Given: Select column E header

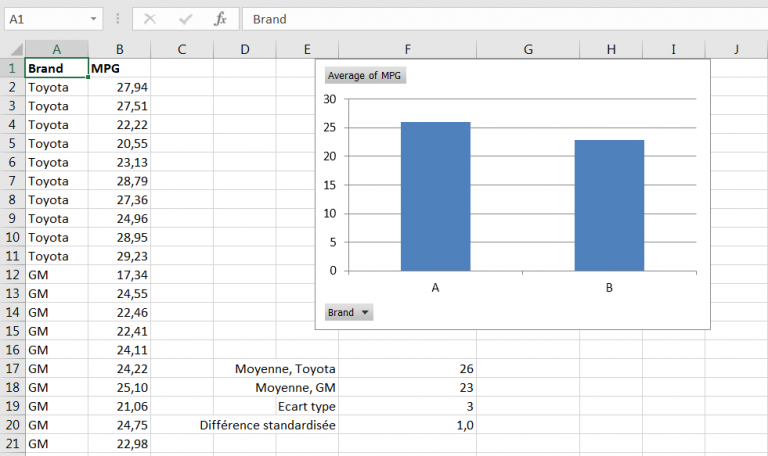Looking at the screenshot, I should pyautogui.click(x=307, y=49).
